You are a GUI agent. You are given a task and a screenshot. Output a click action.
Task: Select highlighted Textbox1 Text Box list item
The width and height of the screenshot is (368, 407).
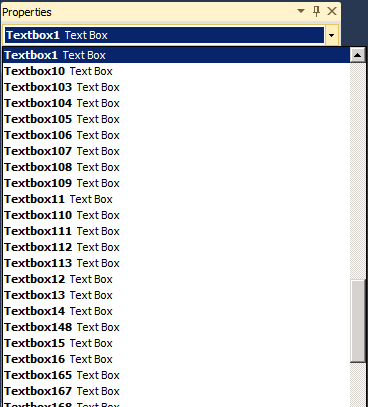point(176,55)
